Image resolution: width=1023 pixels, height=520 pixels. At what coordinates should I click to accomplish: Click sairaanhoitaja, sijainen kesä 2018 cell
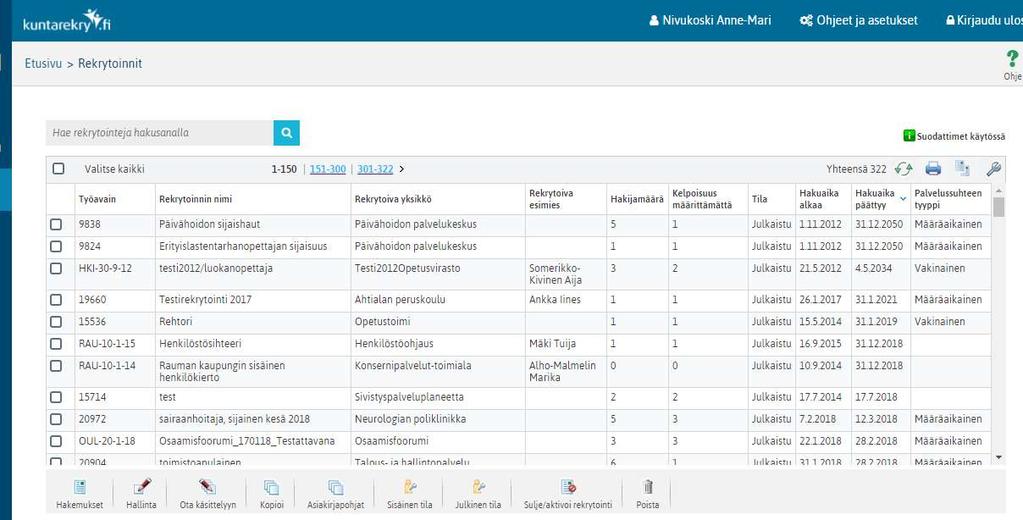coord(234,420)
